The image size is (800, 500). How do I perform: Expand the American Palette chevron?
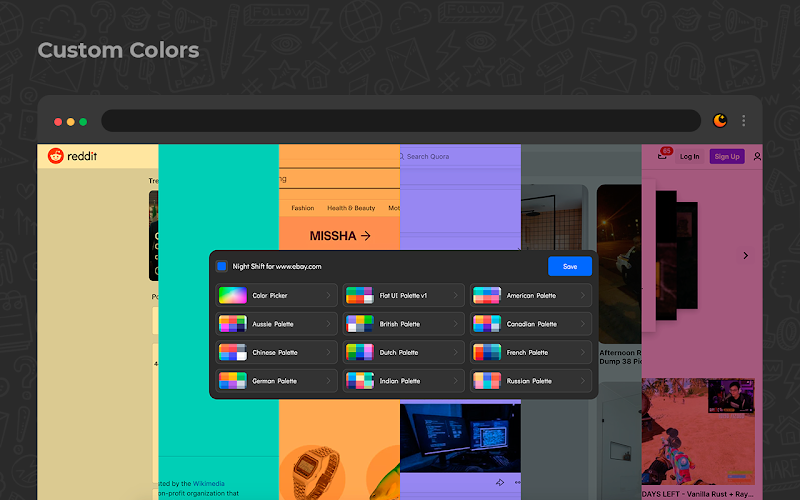tap(582, 295)
